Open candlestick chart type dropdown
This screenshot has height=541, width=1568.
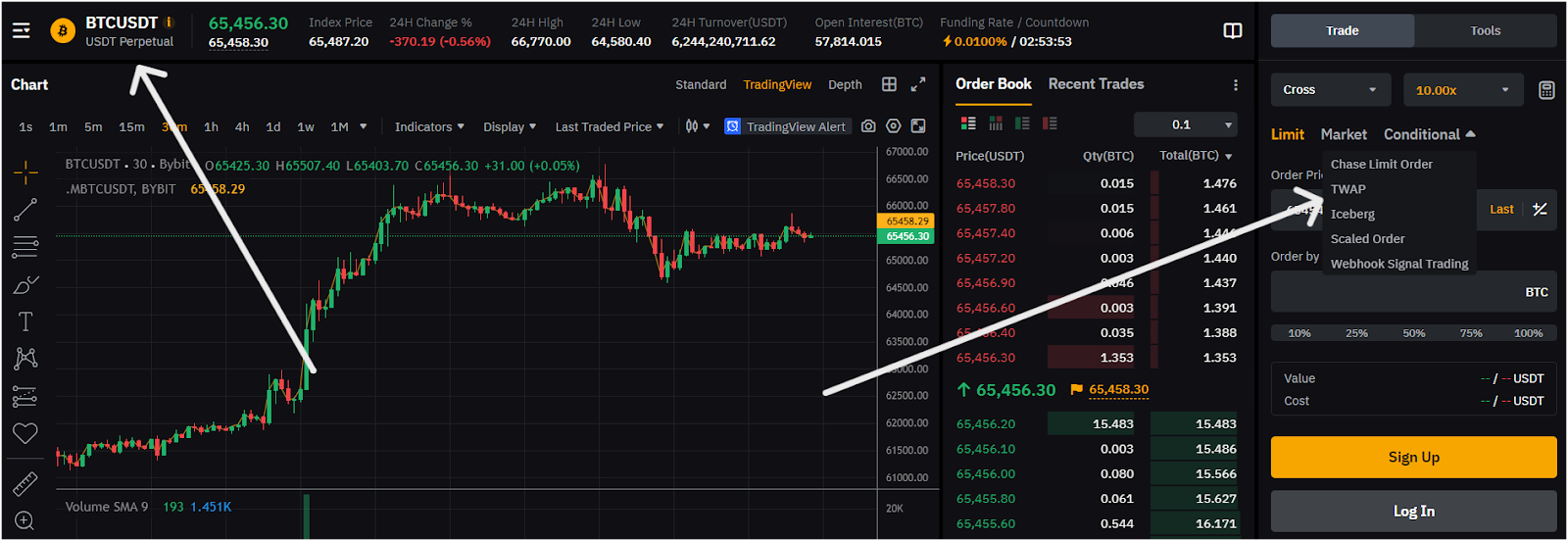tap(697, 126)
